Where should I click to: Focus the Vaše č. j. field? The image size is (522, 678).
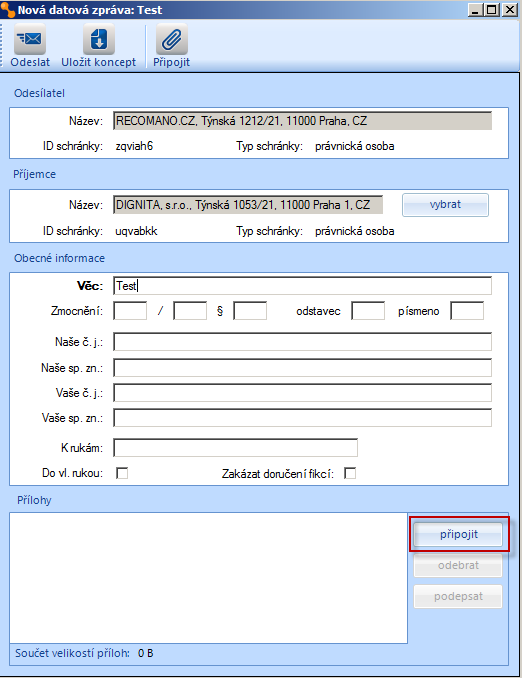302,393
